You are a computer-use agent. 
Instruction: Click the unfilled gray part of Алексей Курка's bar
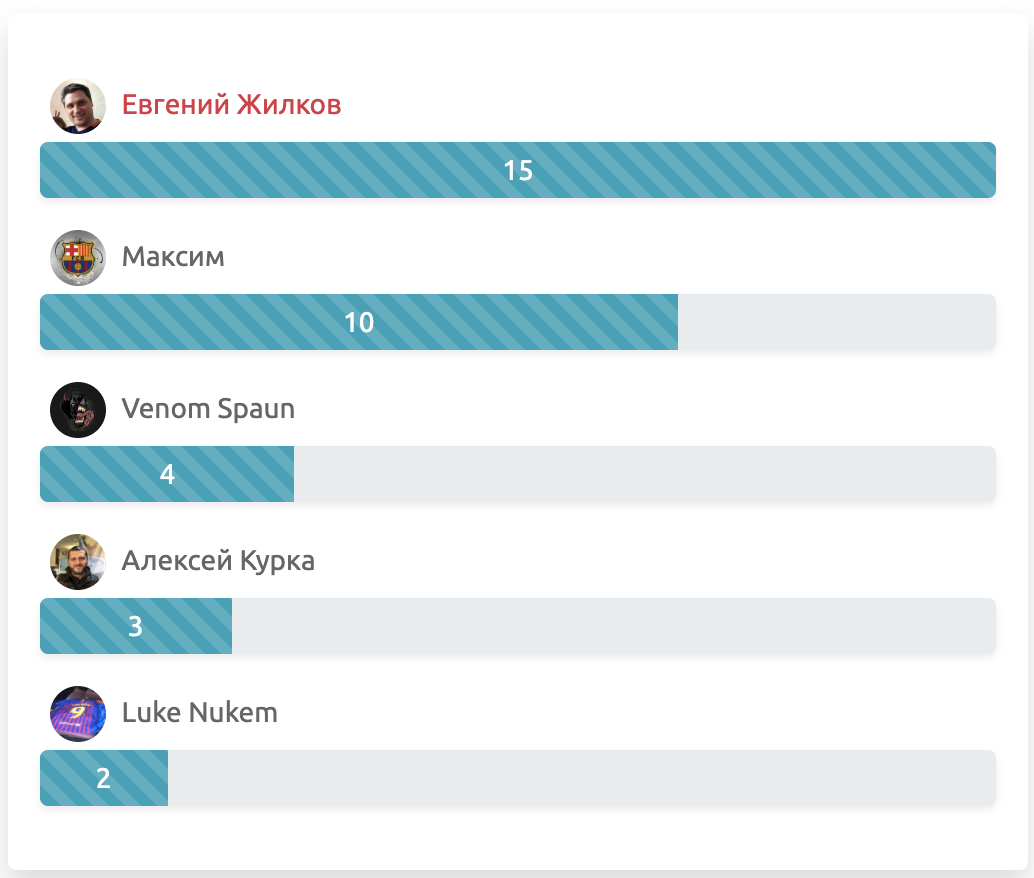pyautogui.click(x=613, y=626)
